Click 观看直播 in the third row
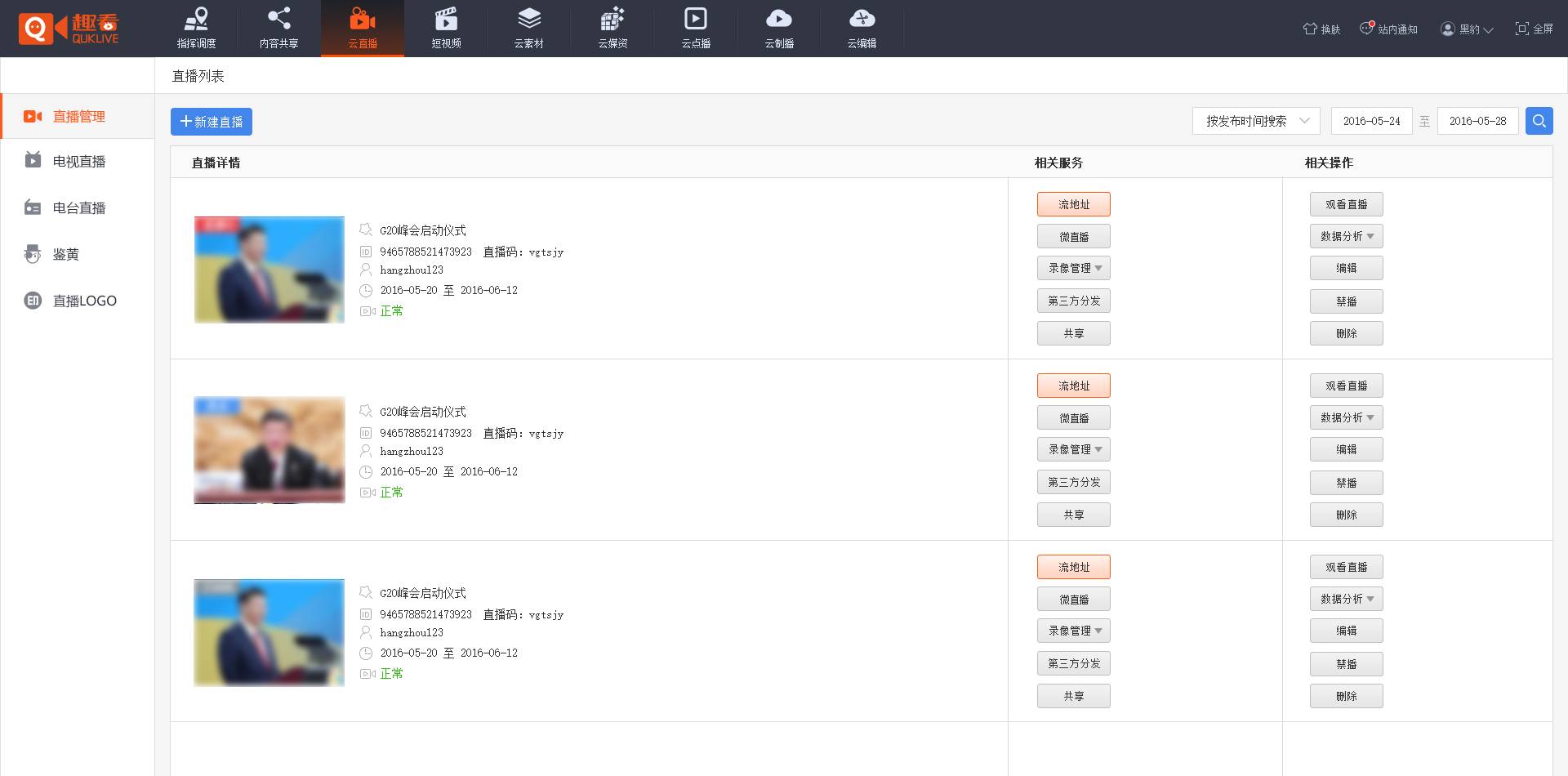1568x776 pixels. coord(1347,567)
